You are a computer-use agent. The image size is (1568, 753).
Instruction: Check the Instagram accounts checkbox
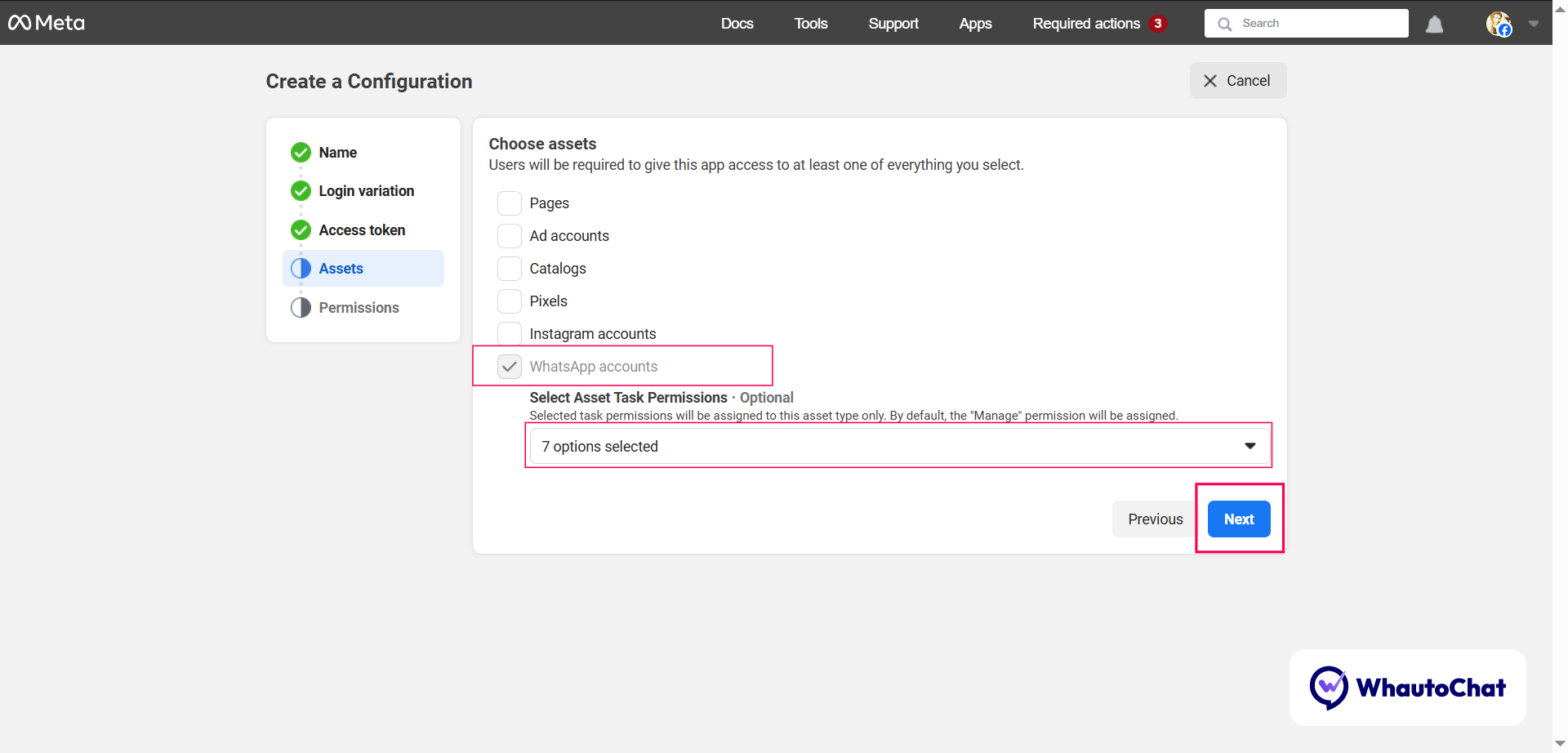point(510,334)
